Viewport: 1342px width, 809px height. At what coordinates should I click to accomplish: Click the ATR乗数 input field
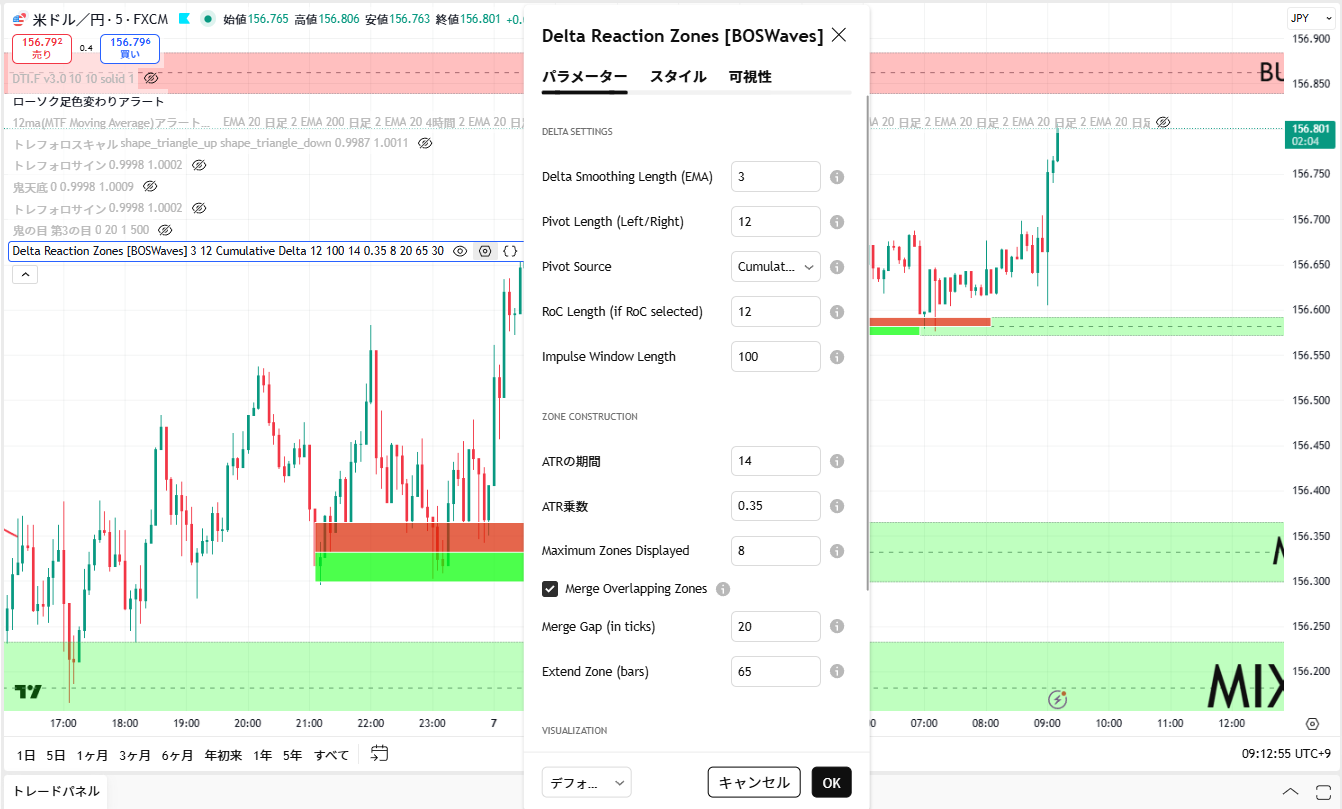(x=775, y=506)
